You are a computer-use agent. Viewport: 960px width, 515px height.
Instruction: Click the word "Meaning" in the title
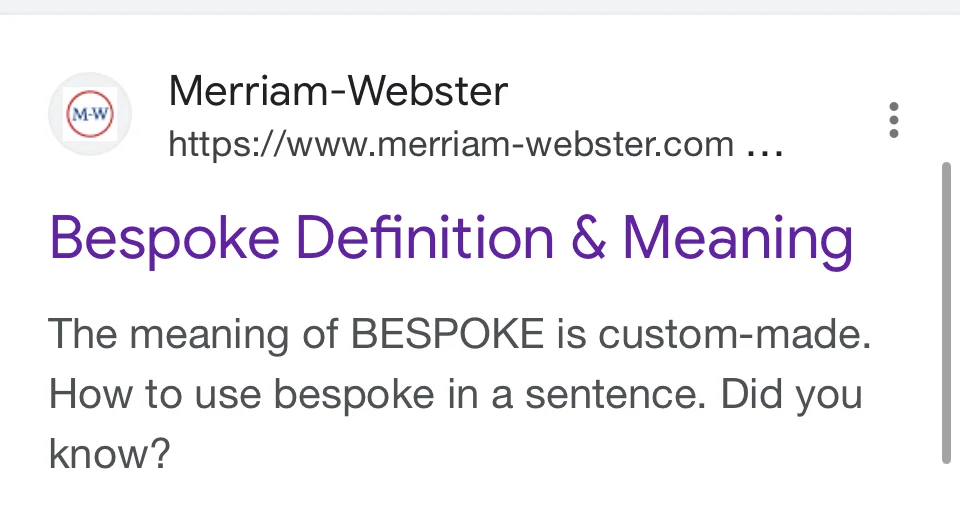click(x=738, y=240)
